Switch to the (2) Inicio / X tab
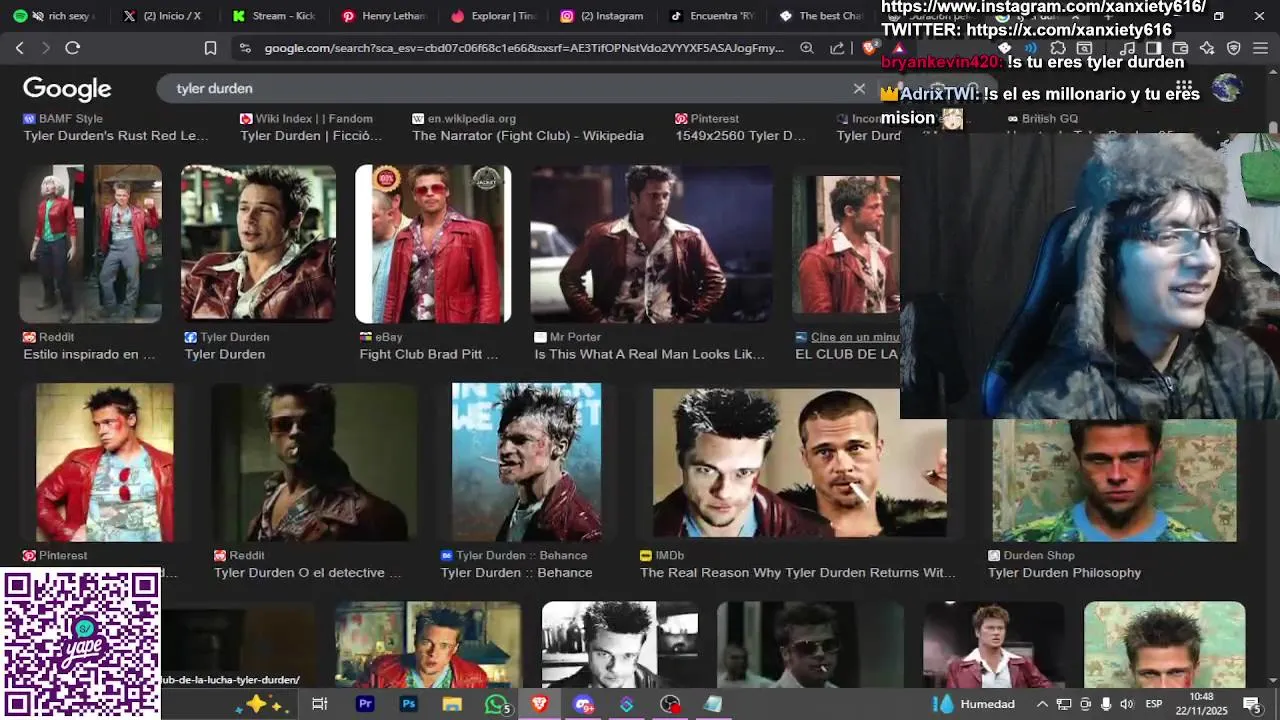 (x=165, y=16)
